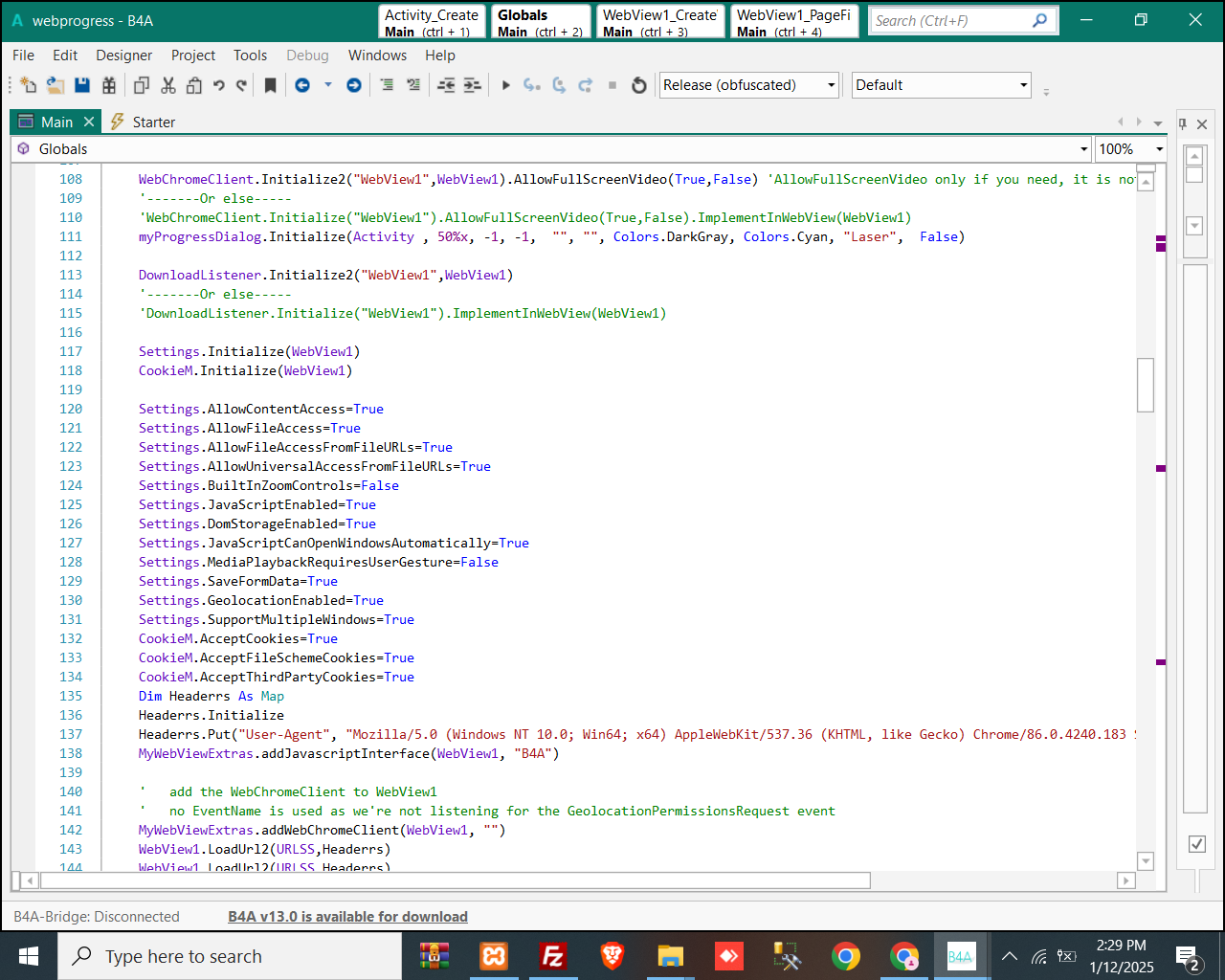Click the Restart circular arrow icon
1225x980 pixels.
click(639, 85)
